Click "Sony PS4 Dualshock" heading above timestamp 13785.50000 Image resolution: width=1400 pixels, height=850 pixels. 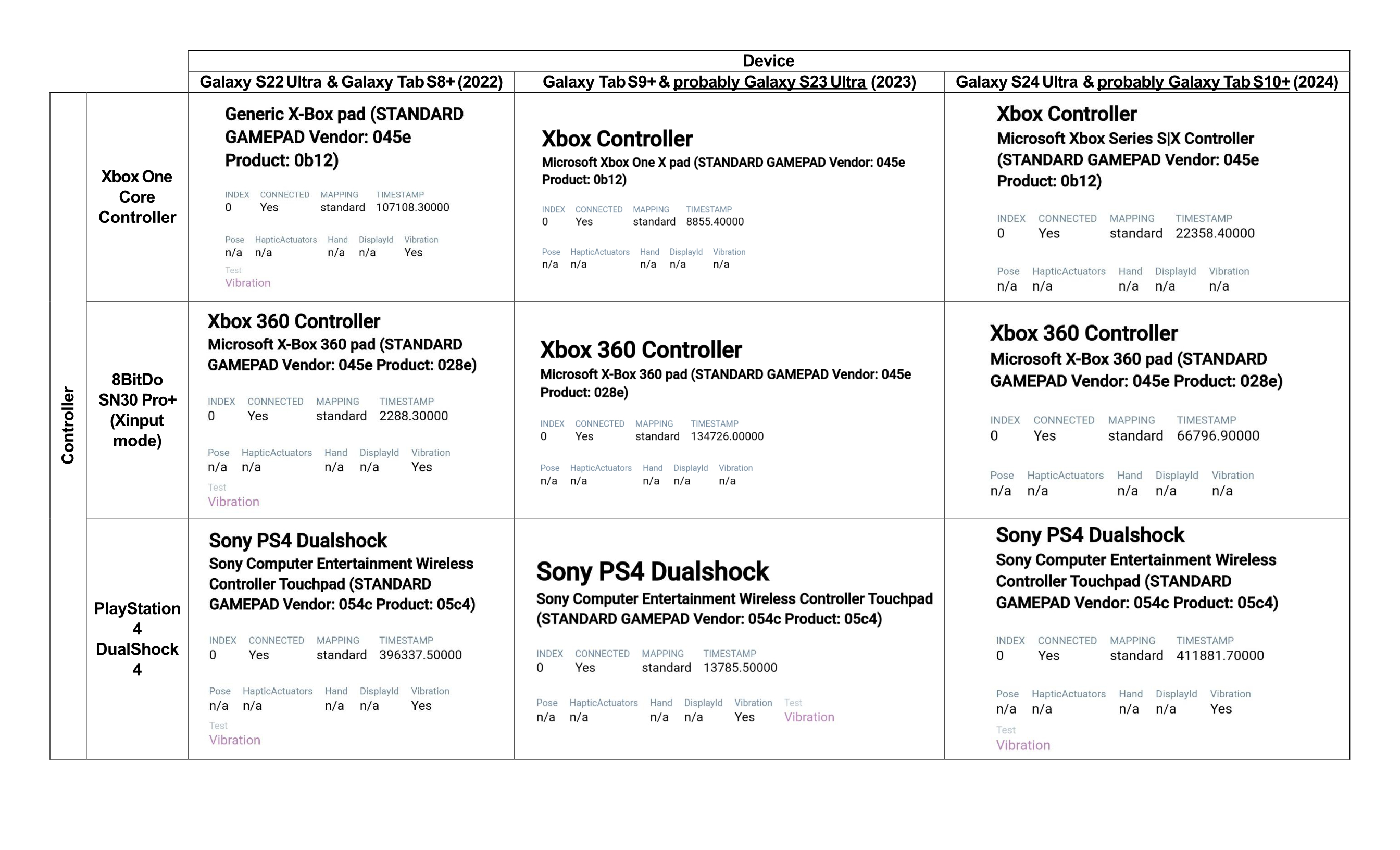[x=652, y=571]
